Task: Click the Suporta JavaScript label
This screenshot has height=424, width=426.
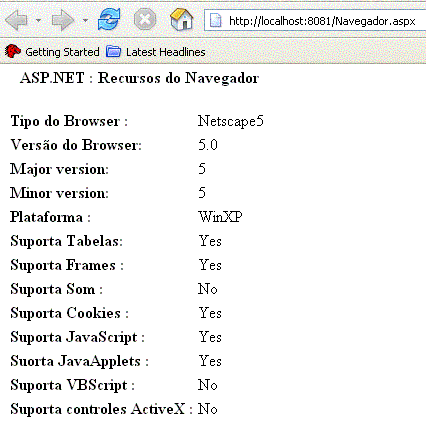Action: pyautogui.click(x=78, y=337)
